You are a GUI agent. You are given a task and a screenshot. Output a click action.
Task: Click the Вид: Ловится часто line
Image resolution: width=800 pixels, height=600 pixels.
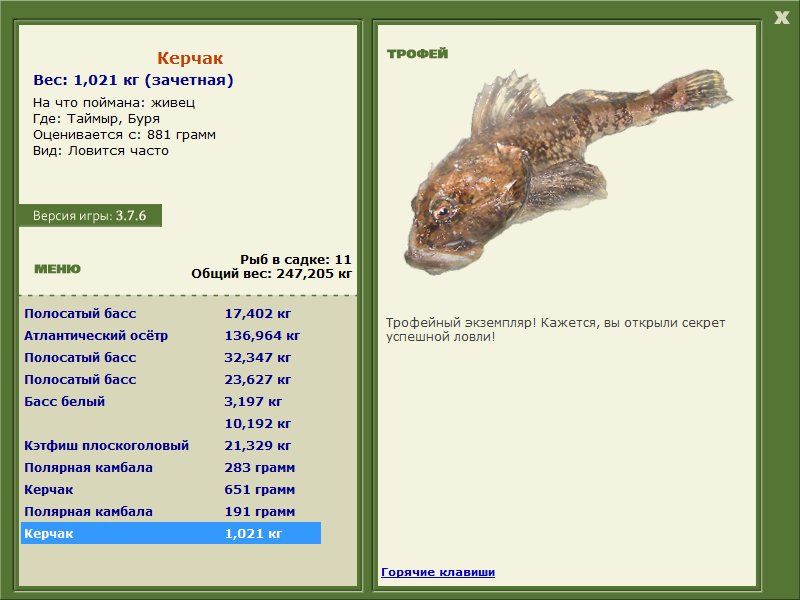(x=101, y=151)
